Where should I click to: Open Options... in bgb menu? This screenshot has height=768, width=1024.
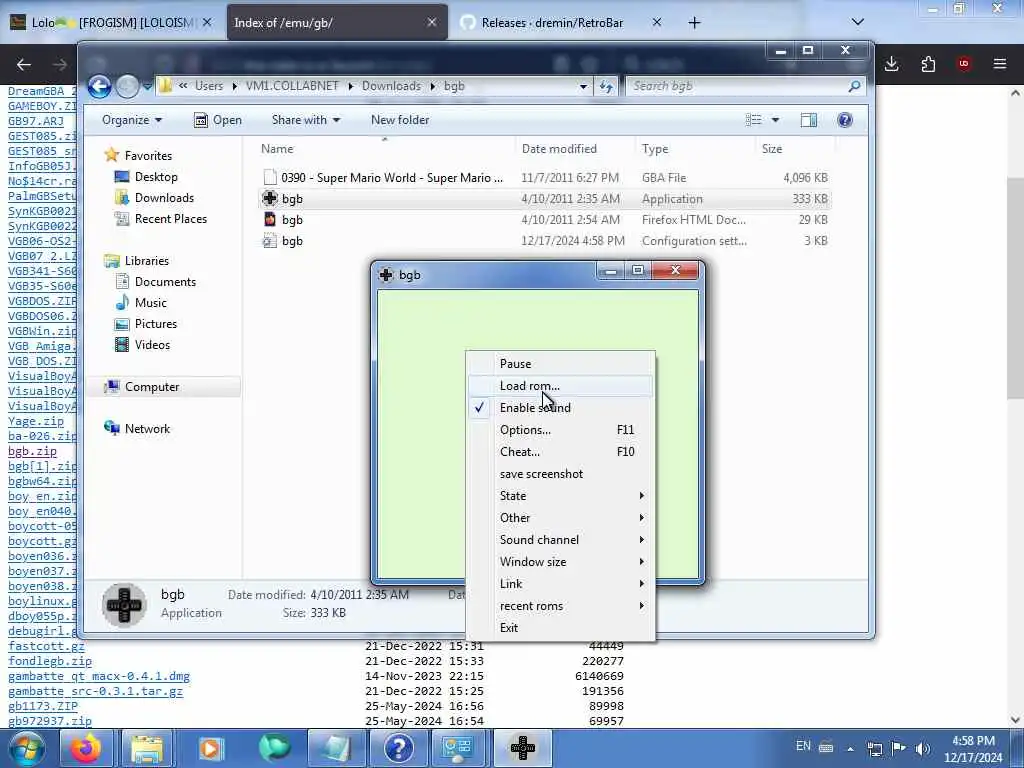coord(560,430)
